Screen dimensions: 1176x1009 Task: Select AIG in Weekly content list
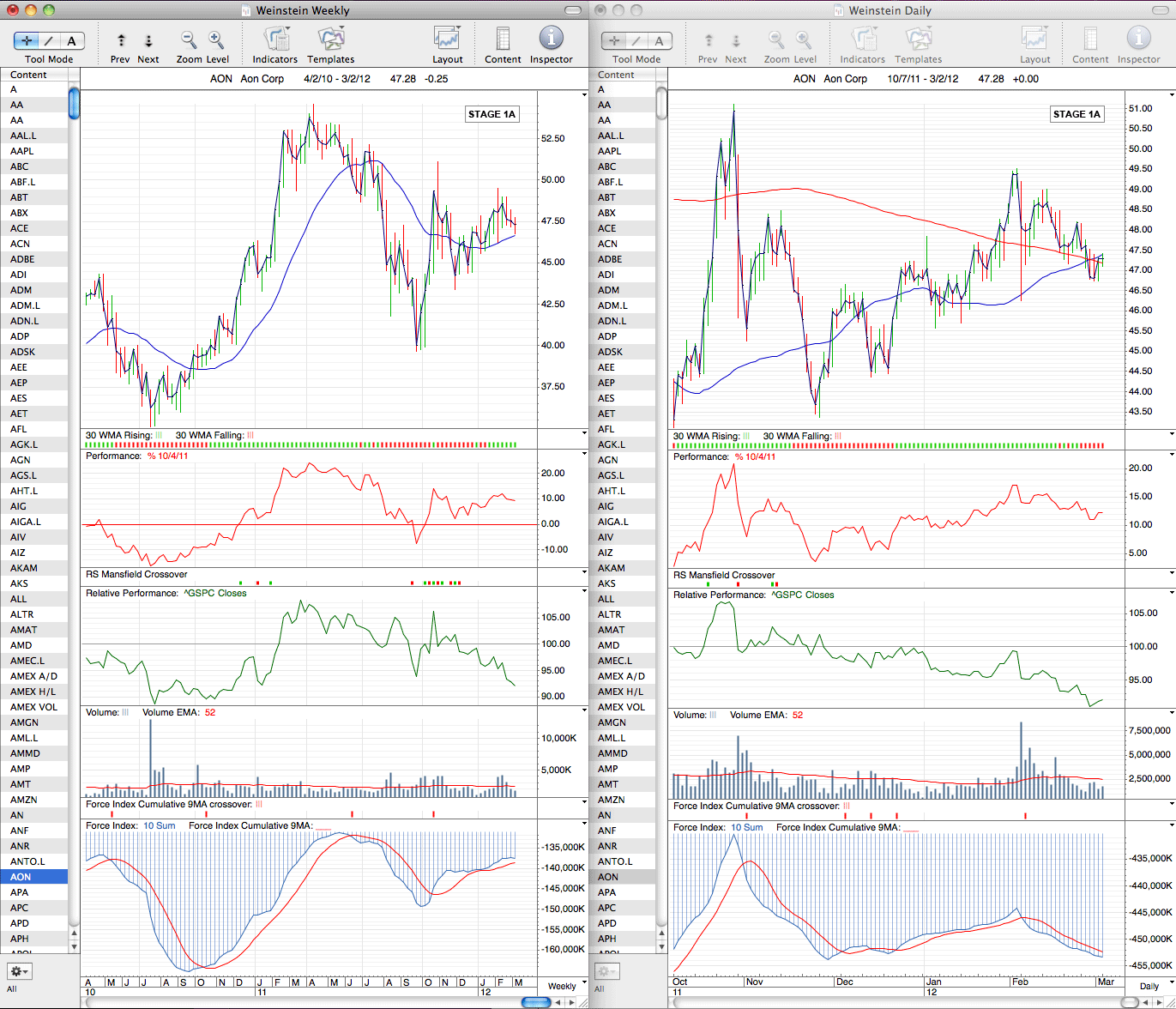[x=34, y=506]
